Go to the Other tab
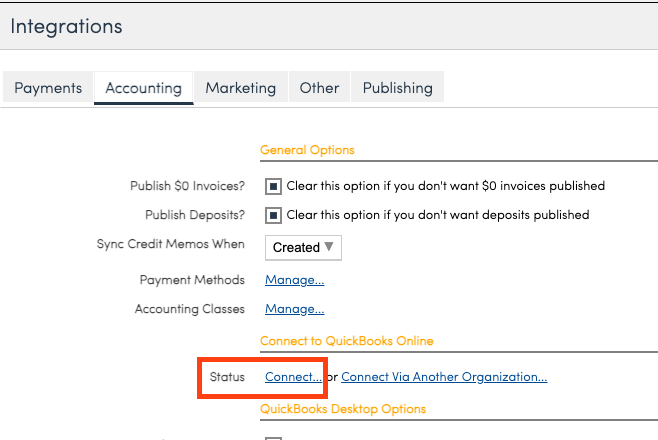This screenshot has width=658, height=440. coord(319,88)
